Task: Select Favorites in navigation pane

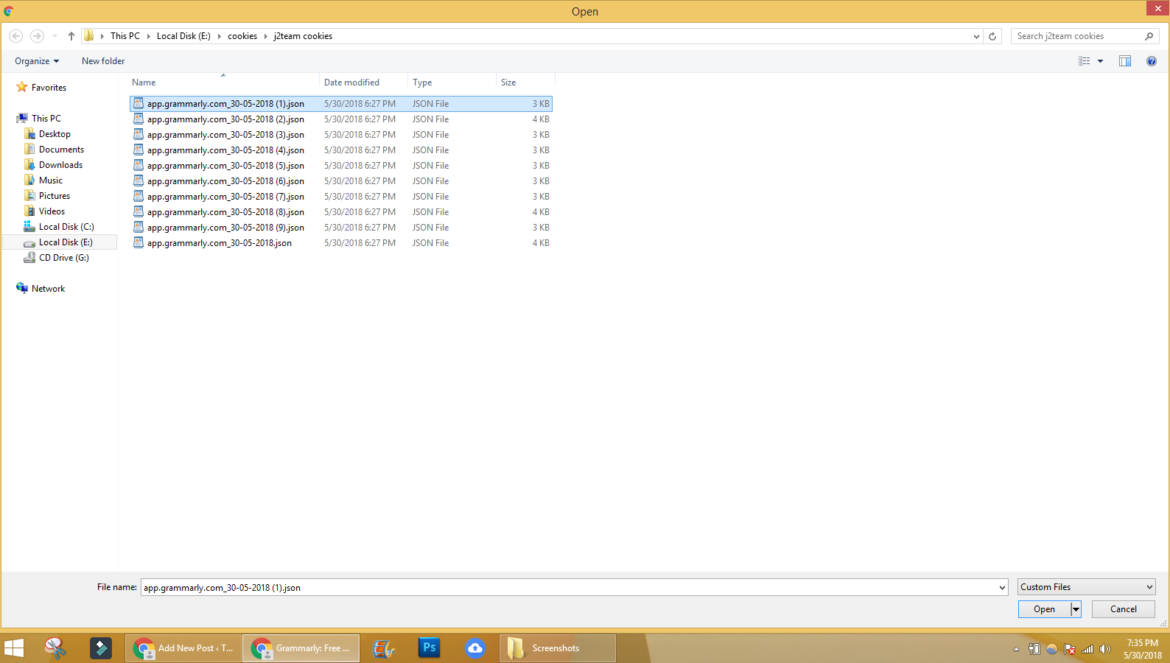Action: [49, 87]
